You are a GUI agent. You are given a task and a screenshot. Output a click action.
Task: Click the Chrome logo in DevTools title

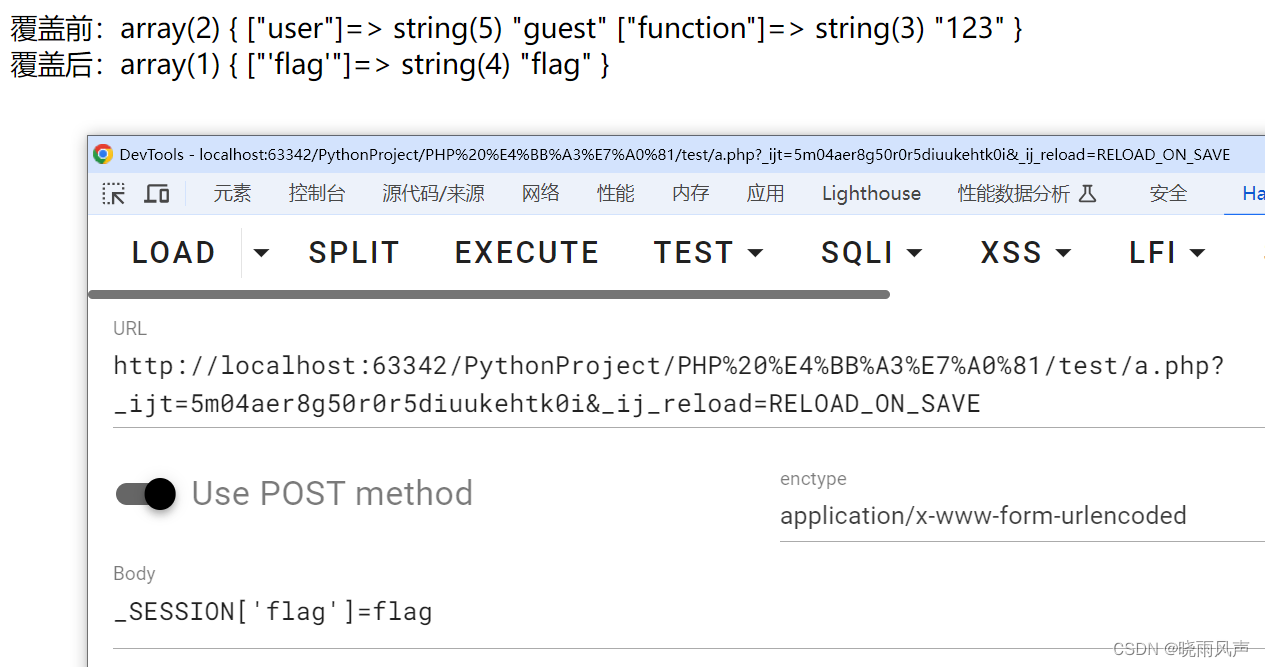(103, 154)
